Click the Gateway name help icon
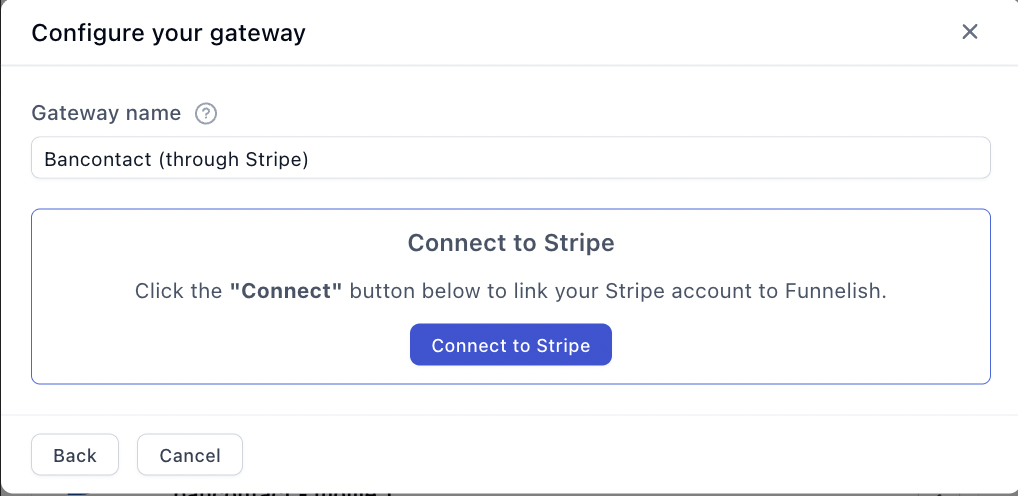Screen dimensions: 1018x496 pyautogui.click(x=206, y=113)
